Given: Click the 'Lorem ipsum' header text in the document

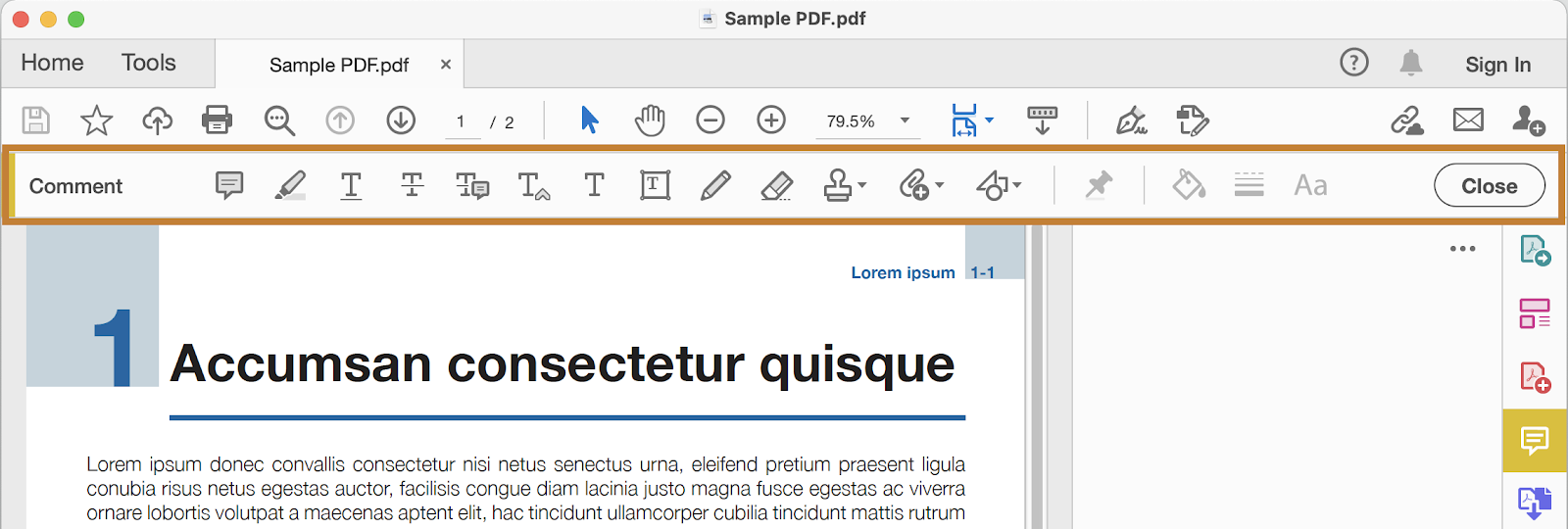Looking at the screenshot, I should point(903,272).
